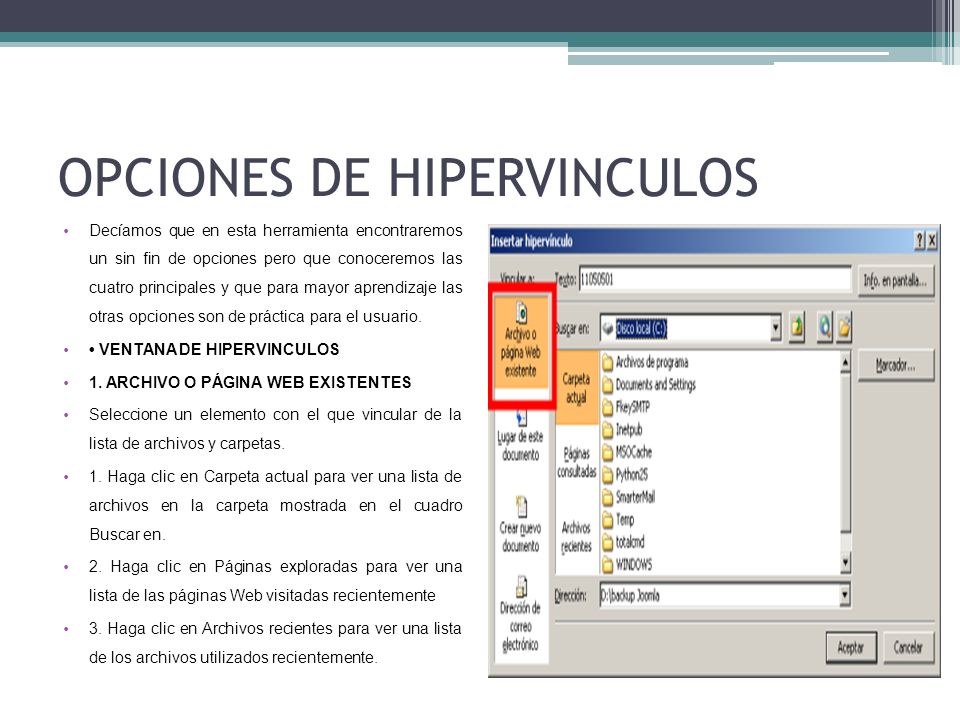The width and height of the screenshot is (960, 720).
Task: Open the Carpeta actual tab
Action: click(x=577, y=388)
